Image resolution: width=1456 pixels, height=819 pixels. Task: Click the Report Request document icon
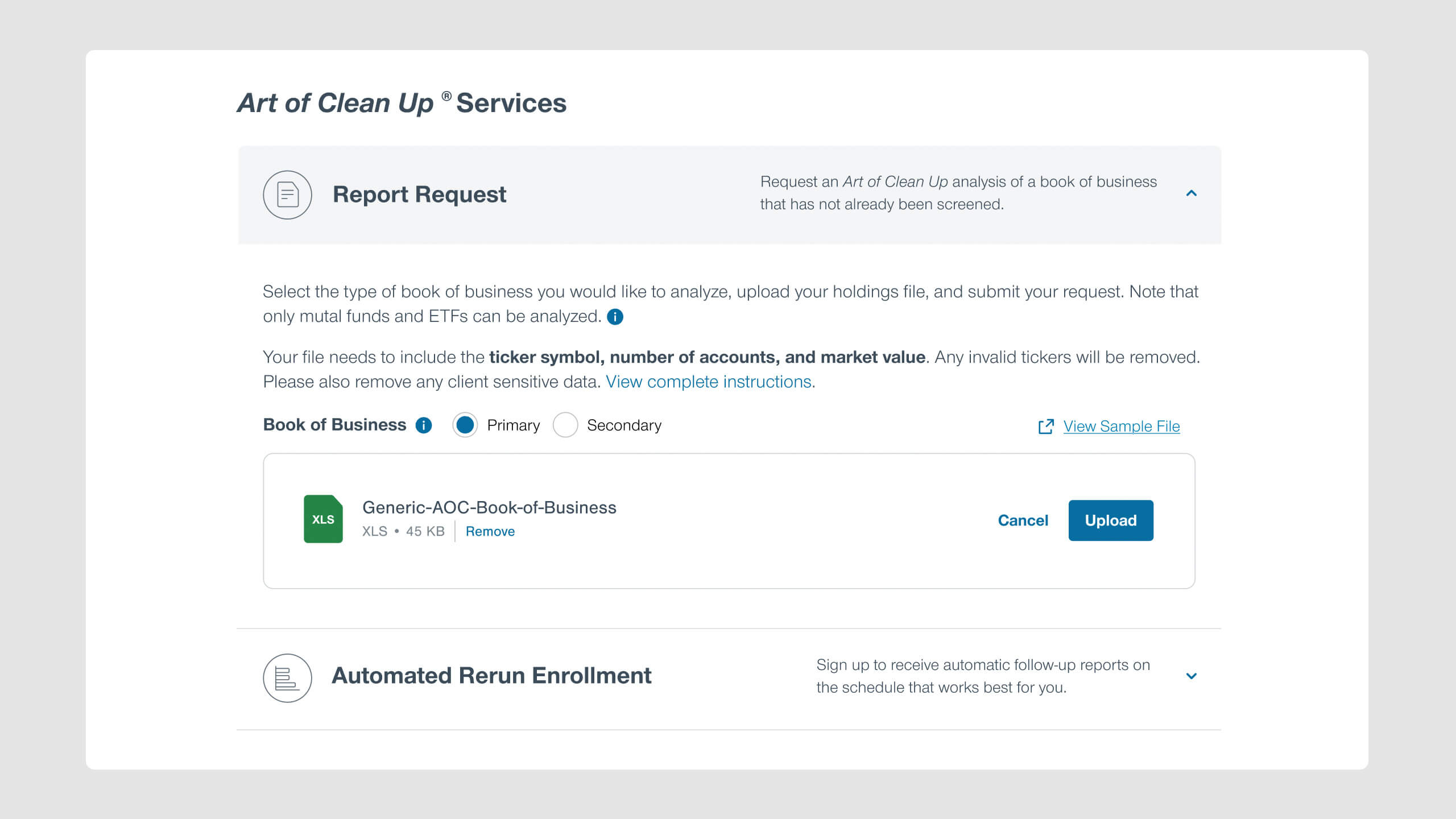click(287, 195)
